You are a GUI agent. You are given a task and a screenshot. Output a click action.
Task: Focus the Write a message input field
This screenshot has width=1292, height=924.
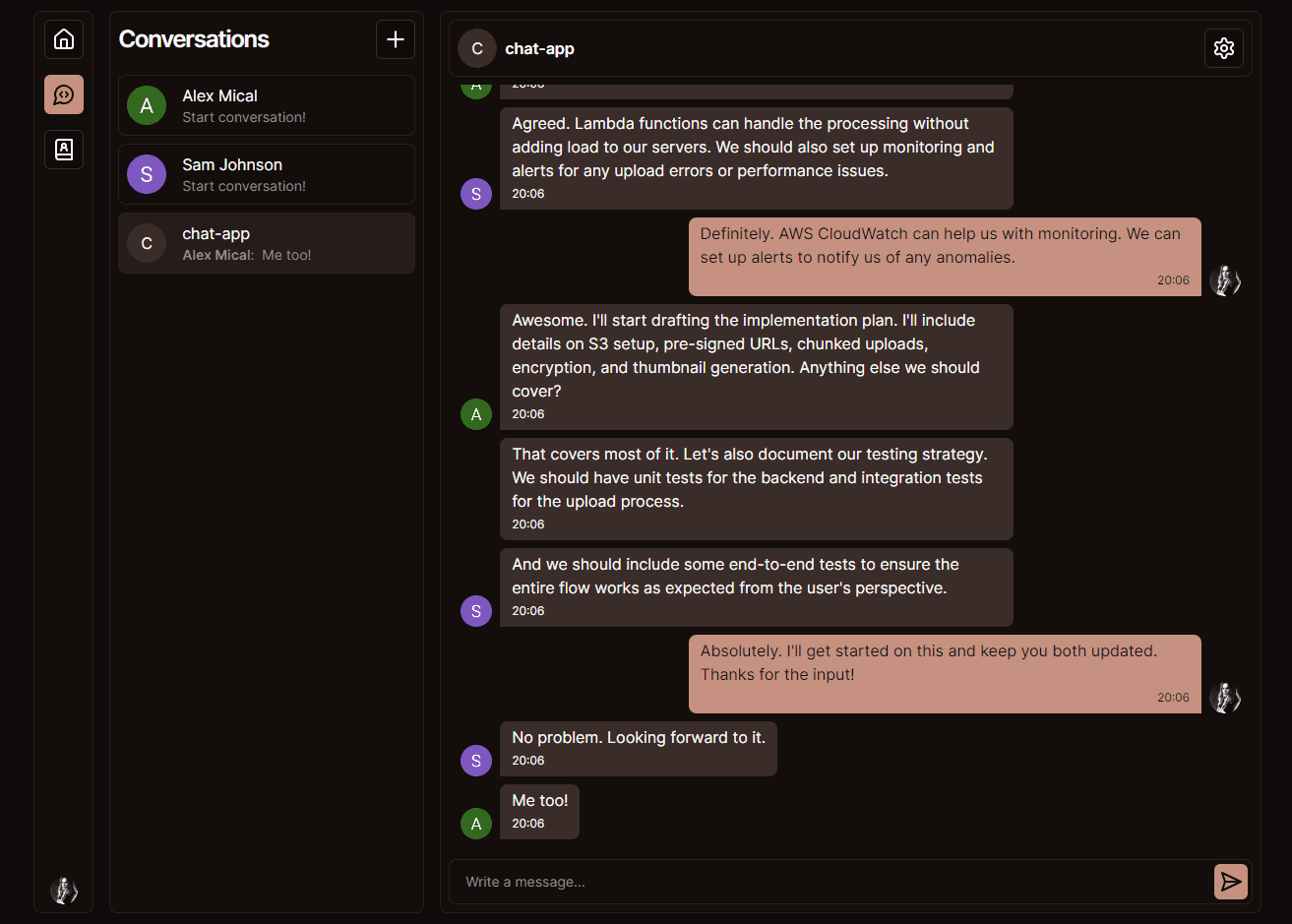coord(827,882)
